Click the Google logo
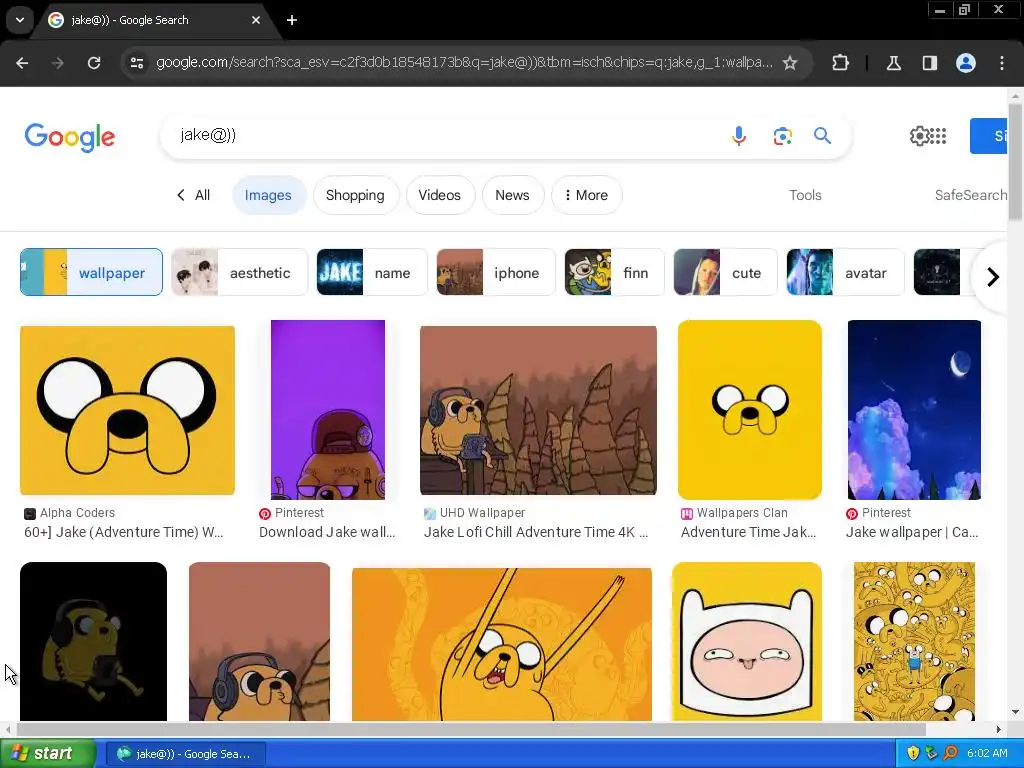Screen dimensions: 1024x768 (70, 137)
